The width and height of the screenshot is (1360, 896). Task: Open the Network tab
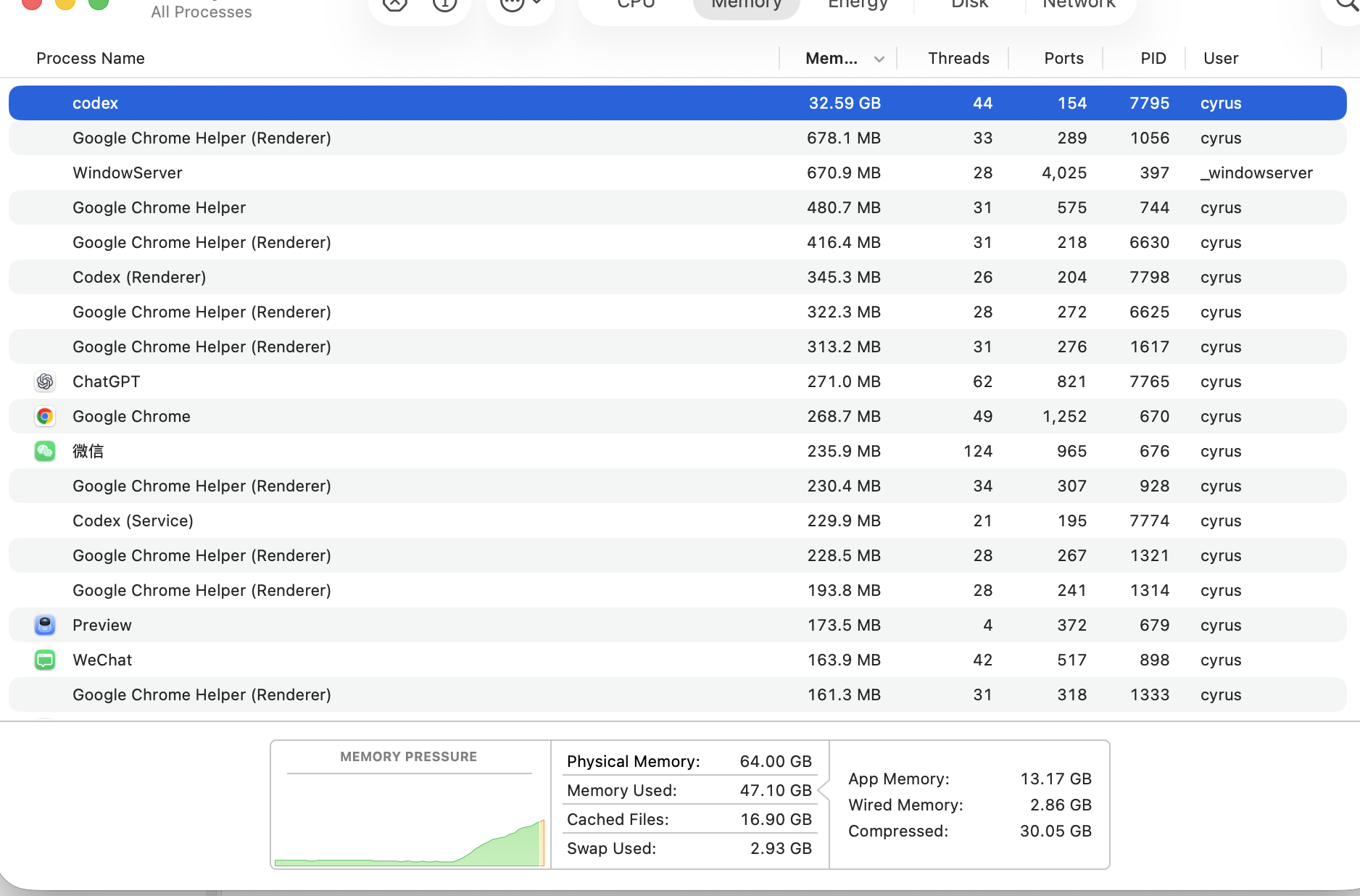(x=1079, y=4)
